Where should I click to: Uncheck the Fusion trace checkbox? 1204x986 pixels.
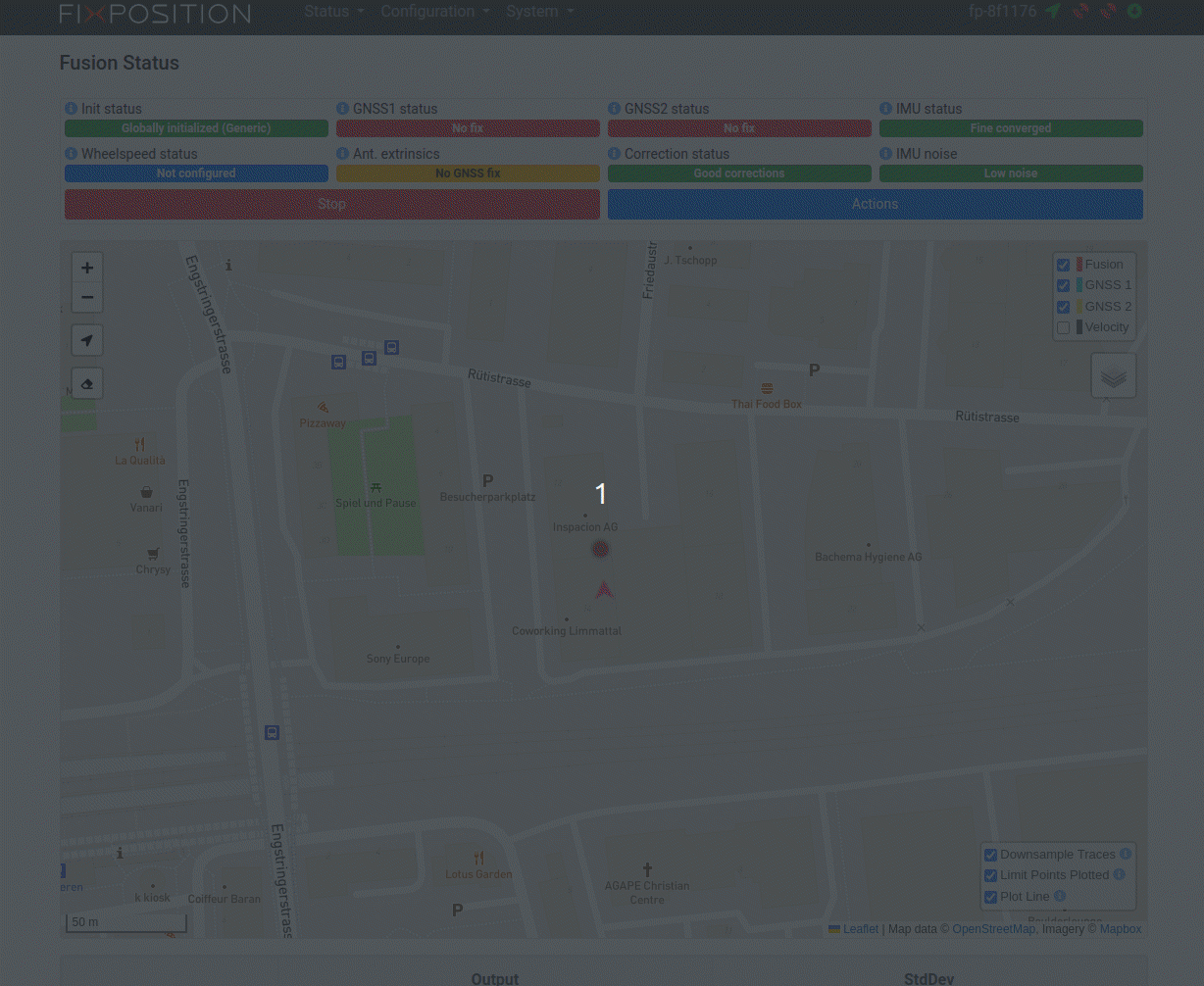[x=1063, y=265]
